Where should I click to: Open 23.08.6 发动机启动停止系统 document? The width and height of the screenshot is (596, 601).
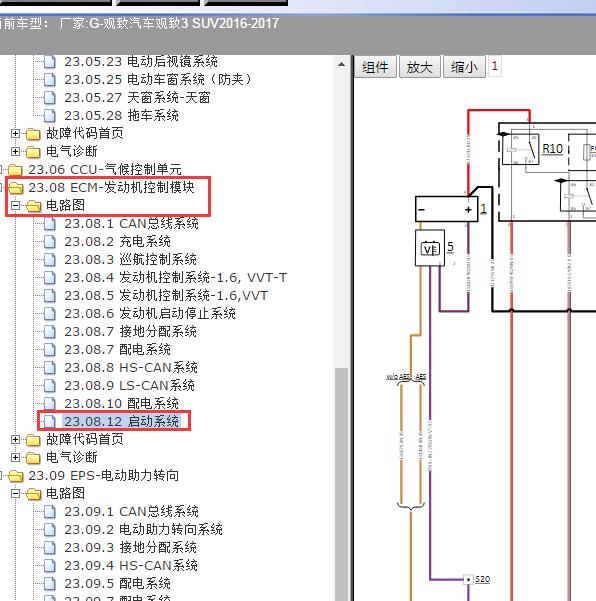tap(150, 314)
